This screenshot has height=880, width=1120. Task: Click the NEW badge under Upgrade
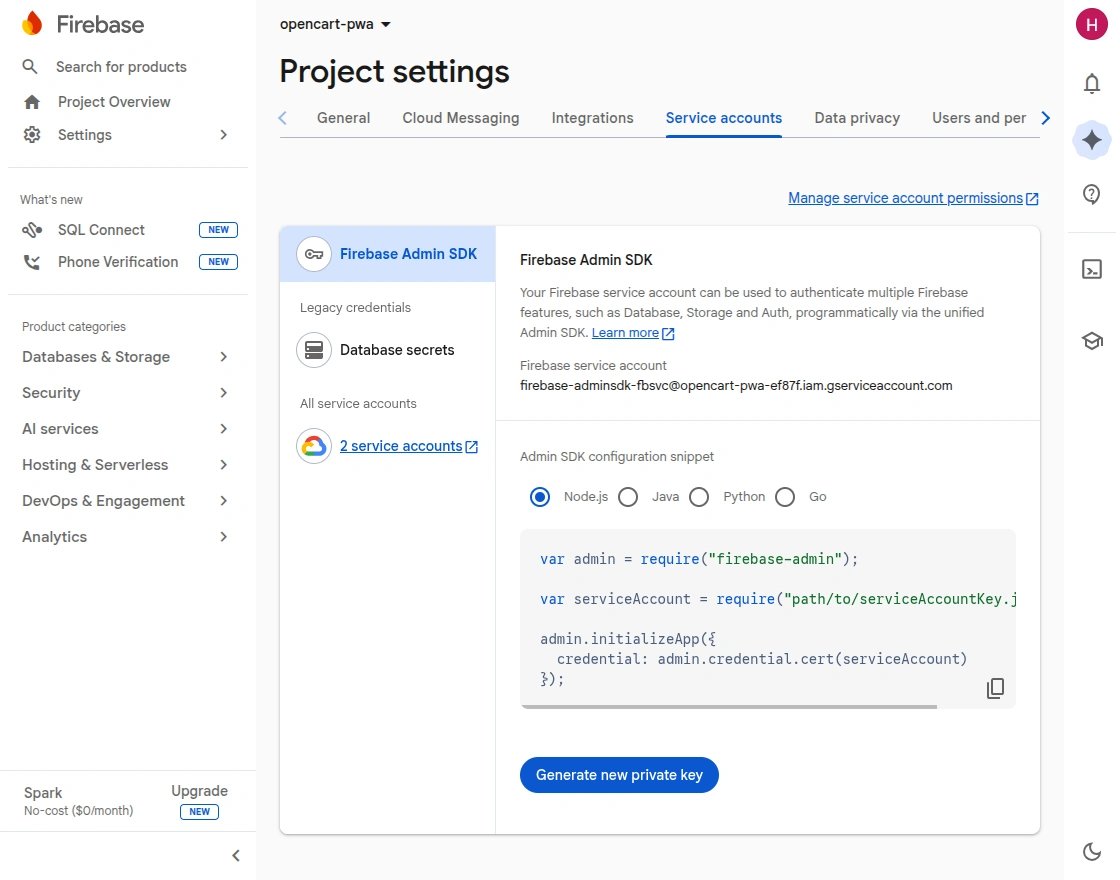click(x=199, y=812)
